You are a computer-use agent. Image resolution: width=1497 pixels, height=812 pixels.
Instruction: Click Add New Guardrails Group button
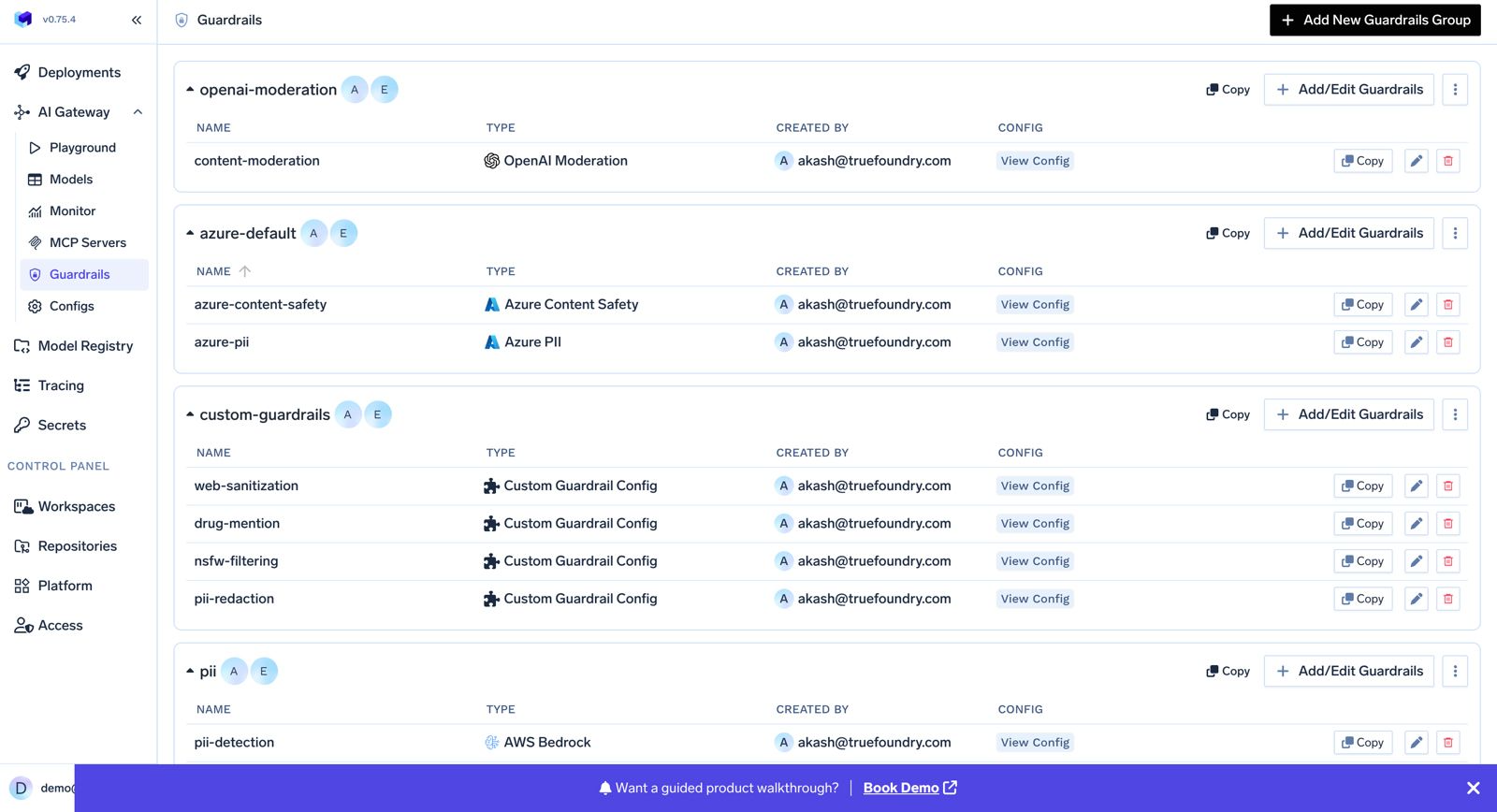1374,20
